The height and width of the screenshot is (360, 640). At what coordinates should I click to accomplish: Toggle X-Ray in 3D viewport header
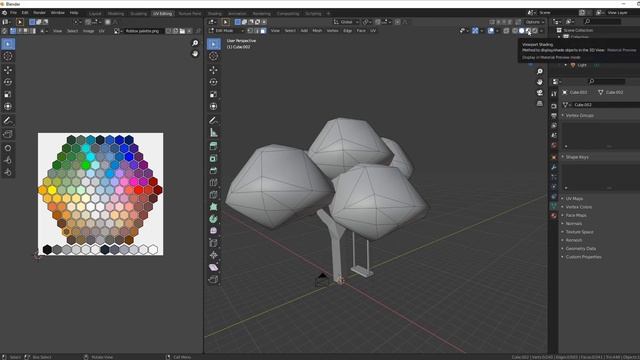coord(506,31)
